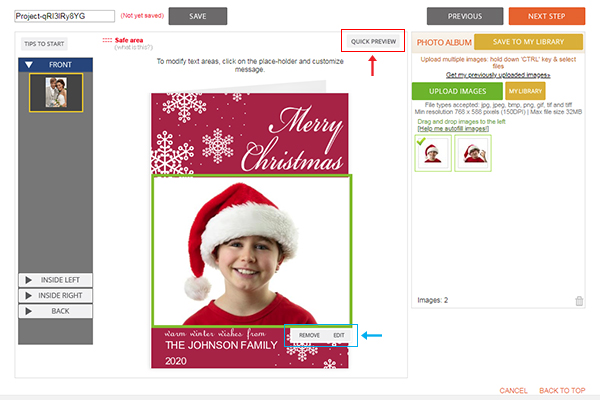600x400 pixels.
Task: Select the front page wedding thumbnail
Action: (x=56, y=93)
